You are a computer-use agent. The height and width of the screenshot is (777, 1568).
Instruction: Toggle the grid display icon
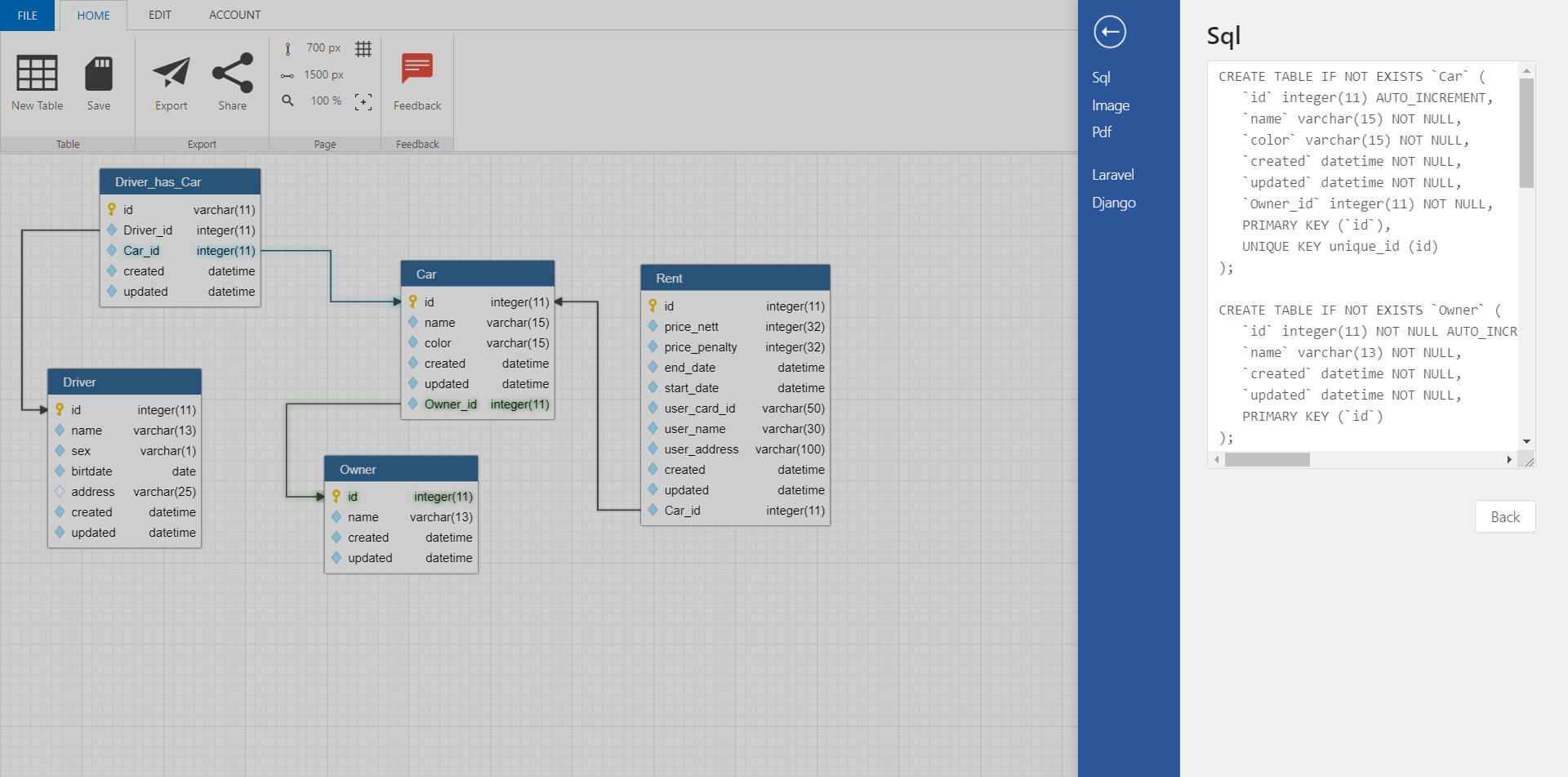coord(363,48)
